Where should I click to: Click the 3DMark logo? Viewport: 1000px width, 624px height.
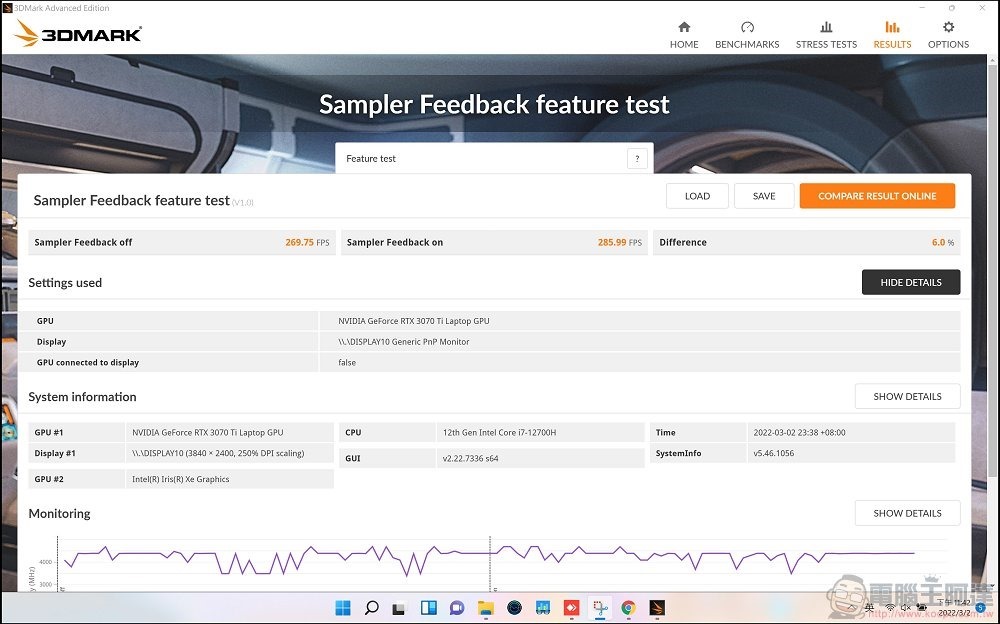coord(77,33)
